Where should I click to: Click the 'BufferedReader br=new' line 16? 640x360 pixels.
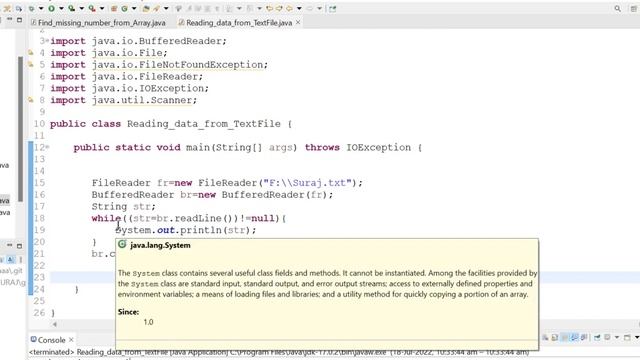point(212,195)
